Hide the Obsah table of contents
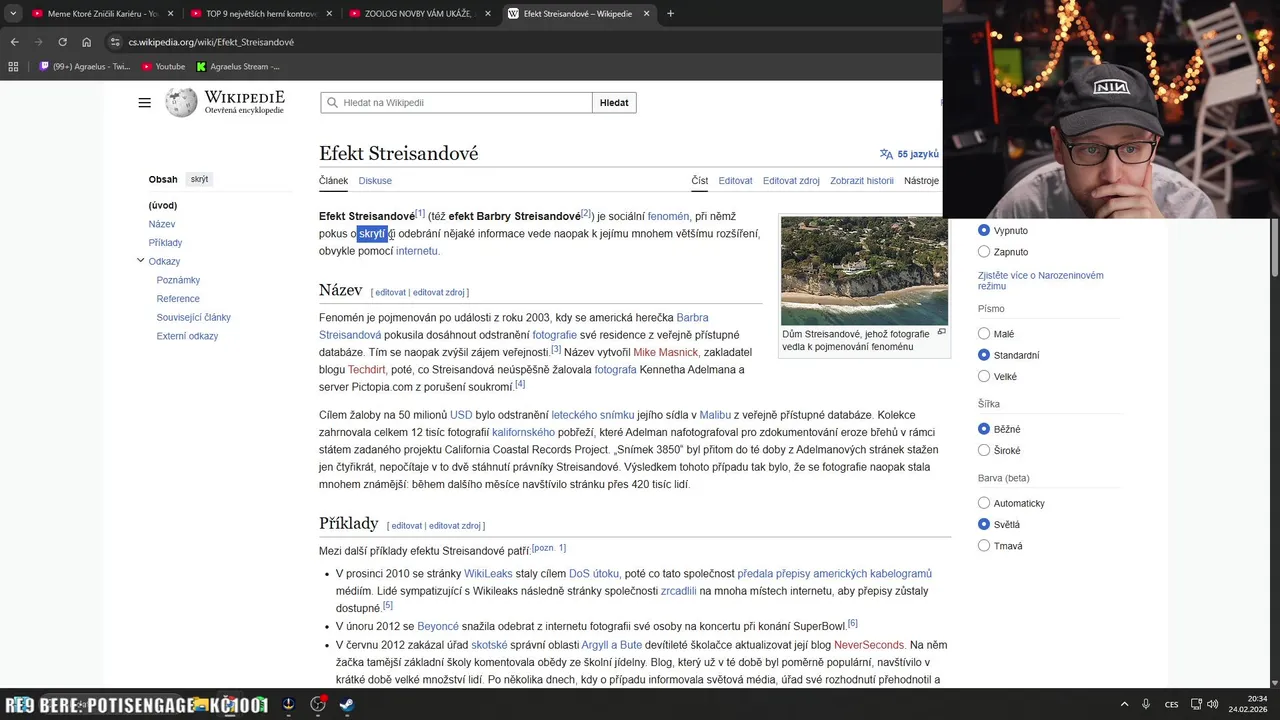The width and height of the screenshot is (1280, 720). tap(200, 179)
